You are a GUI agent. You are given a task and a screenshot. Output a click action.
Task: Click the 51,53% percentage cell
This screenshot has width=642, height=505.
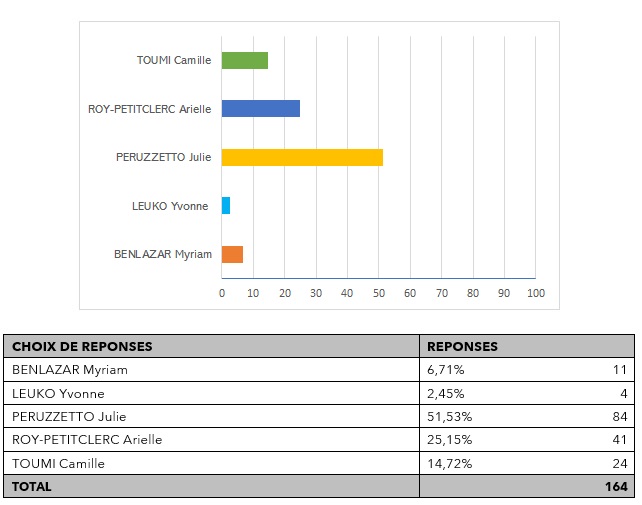click(450, 417)
